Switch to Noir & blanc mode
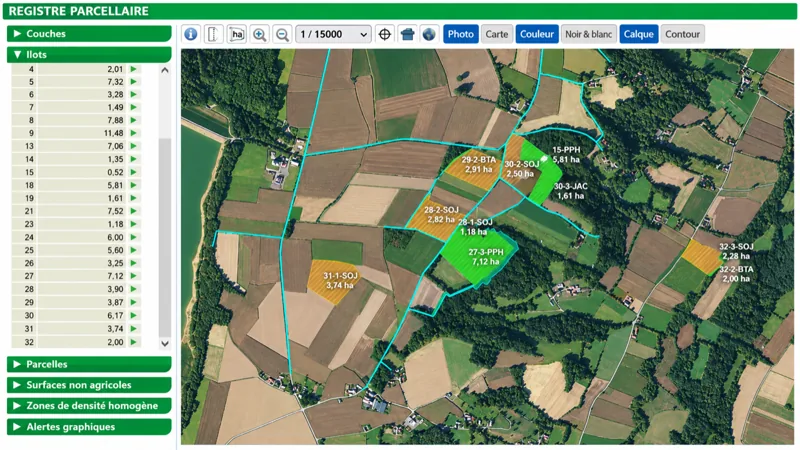The image size is (800, 450). click(589, 34)
